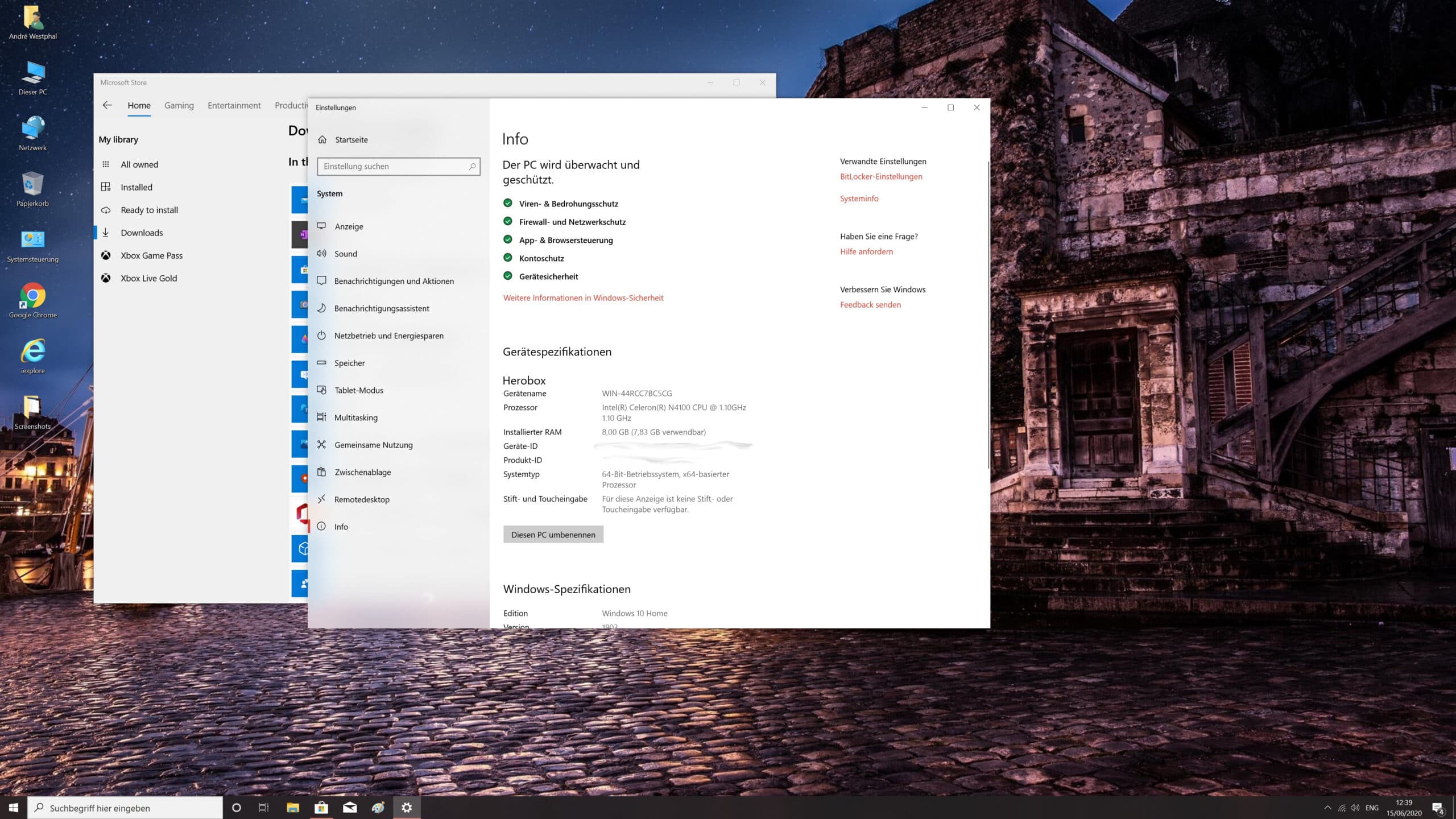Click Gerätesicherheit status entry
1456x819 pixels.
coord(540,276)
